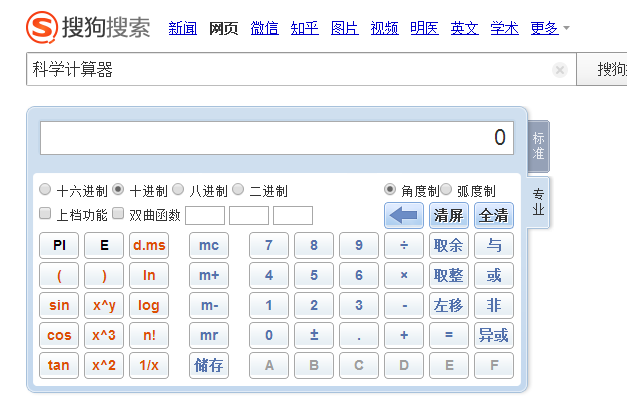Click the backspace arrow button

[403, 216]
